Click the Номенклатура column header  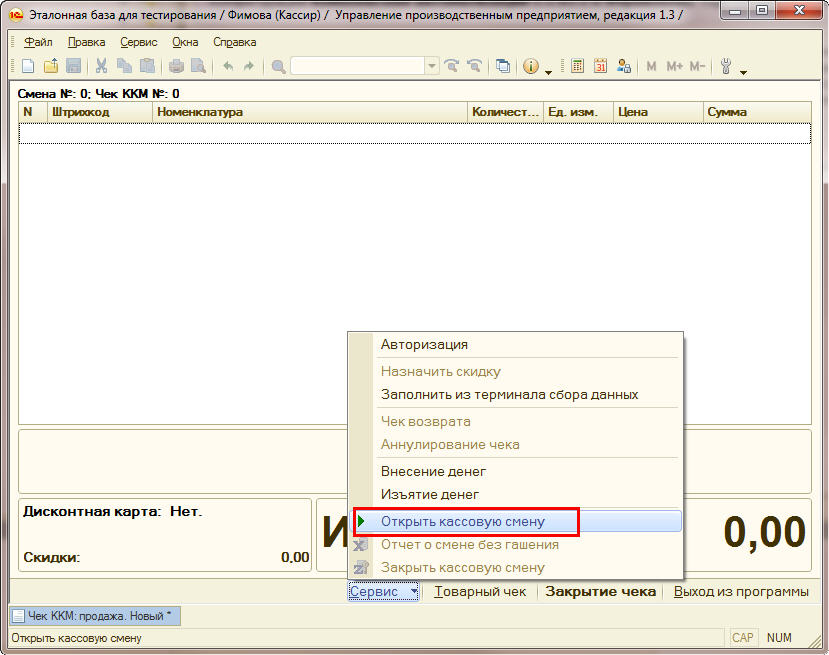click(310, 112)
